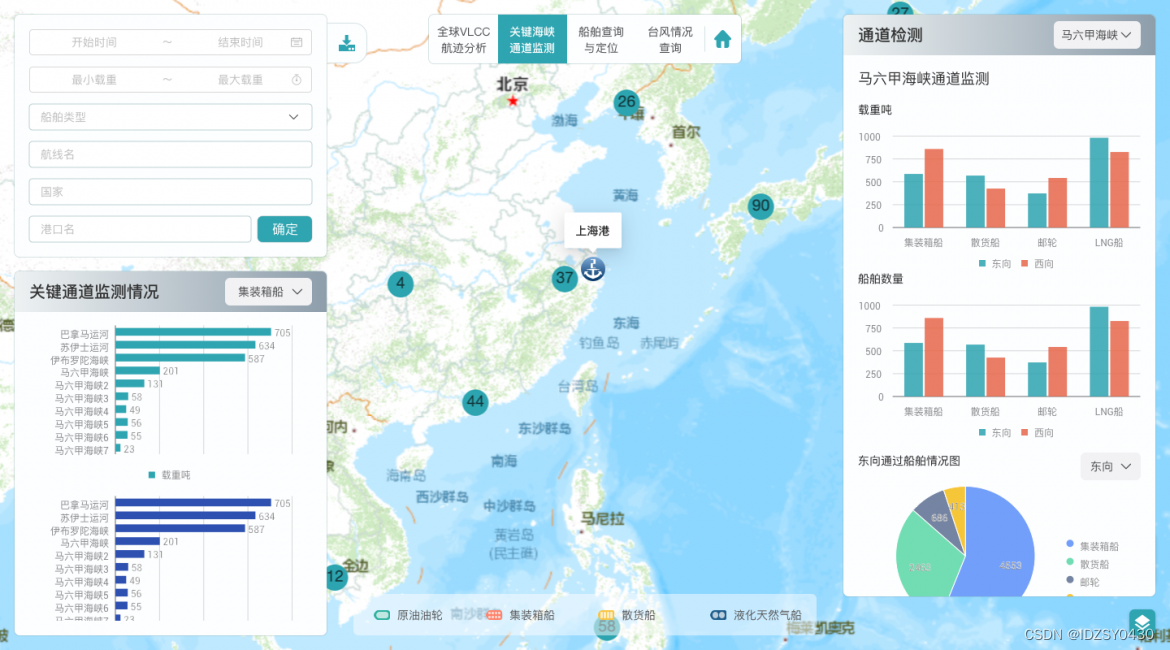The height and width of the screenshot is (650, 1170).
Task: Select ship cluster marker 4
Action: click(401, 284)
